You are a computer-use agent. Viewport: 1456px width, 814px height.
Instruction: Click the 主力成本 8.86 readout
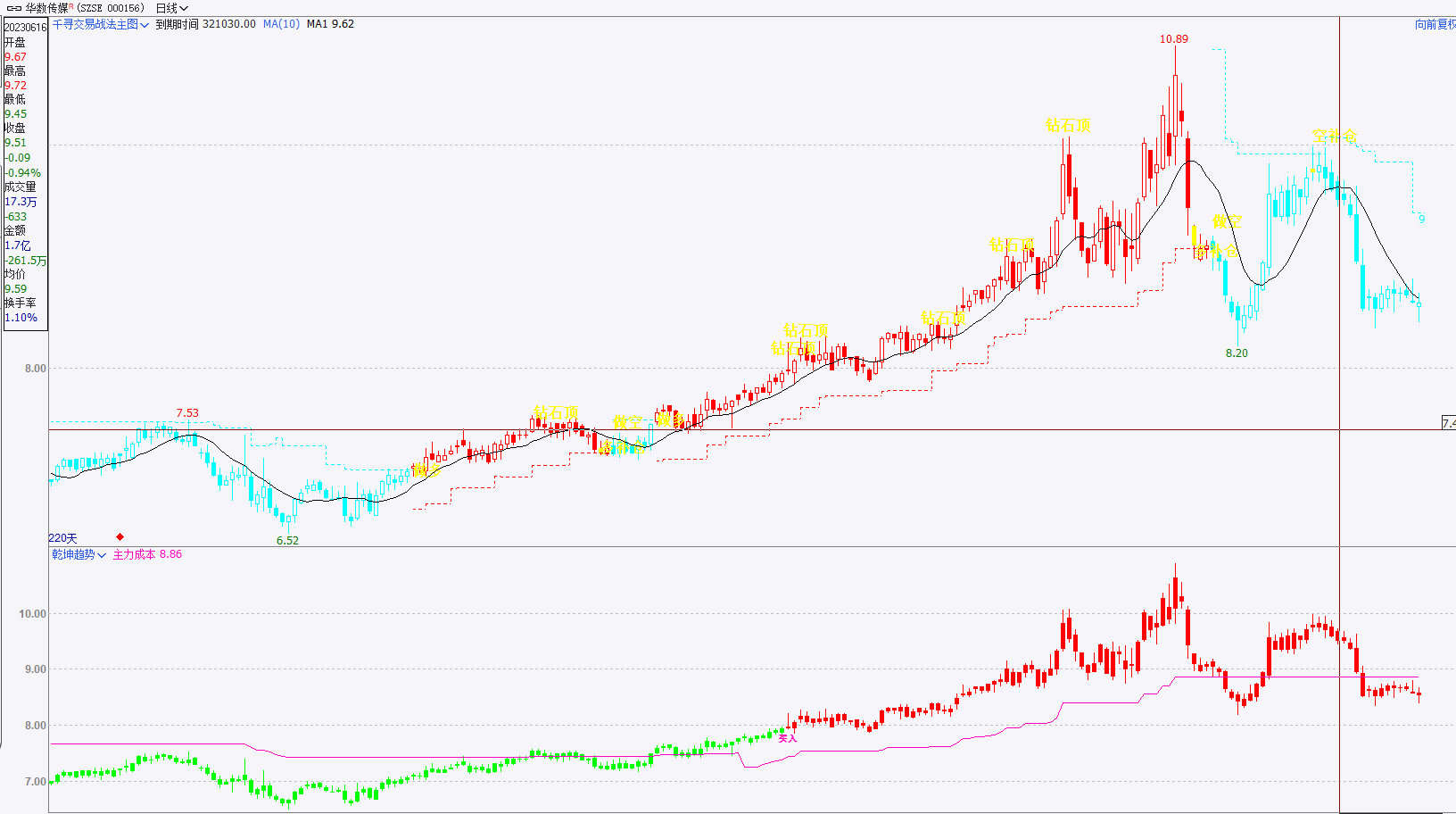147,554
